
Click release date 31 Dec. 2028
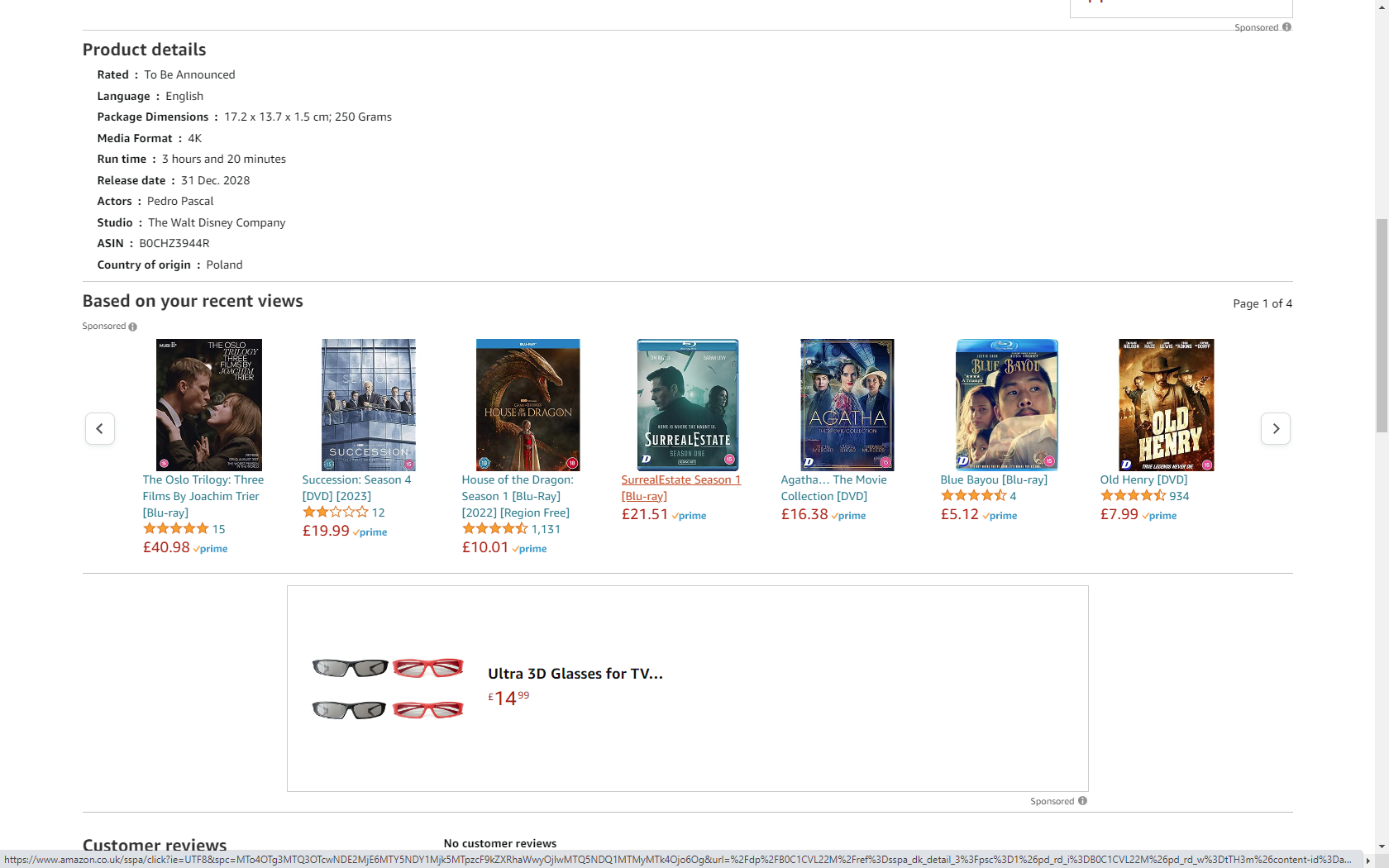(x=215, y=180)
